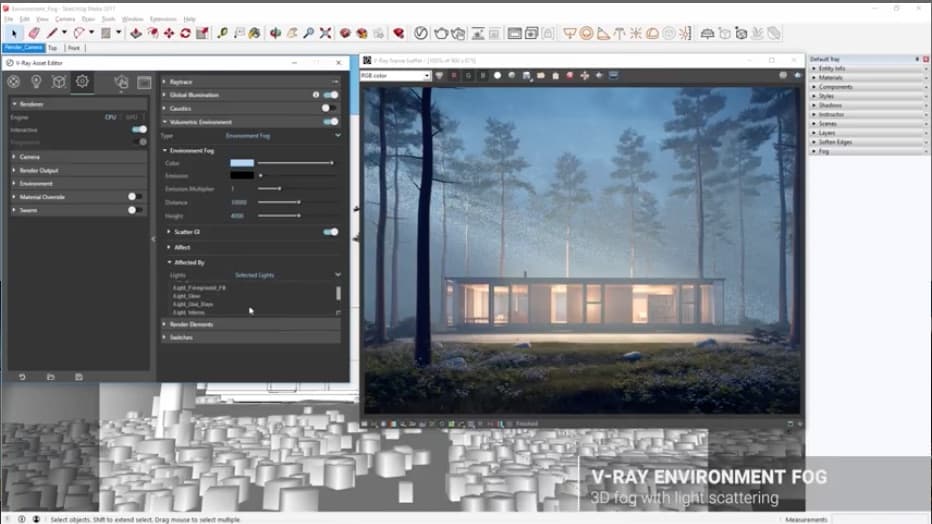Toggle Progressive rendering switch
This screenshot has width=932, height=524.
point(140,142)
